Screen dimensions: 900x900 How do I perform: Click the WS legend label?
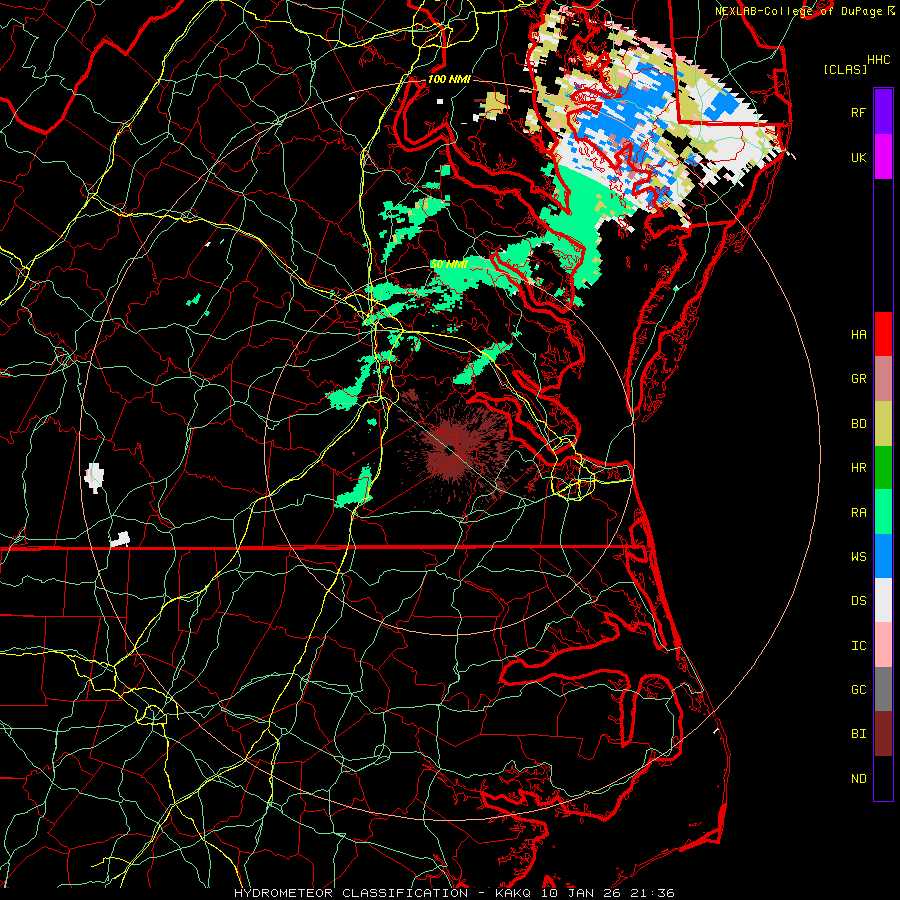(x=858, y=557)
